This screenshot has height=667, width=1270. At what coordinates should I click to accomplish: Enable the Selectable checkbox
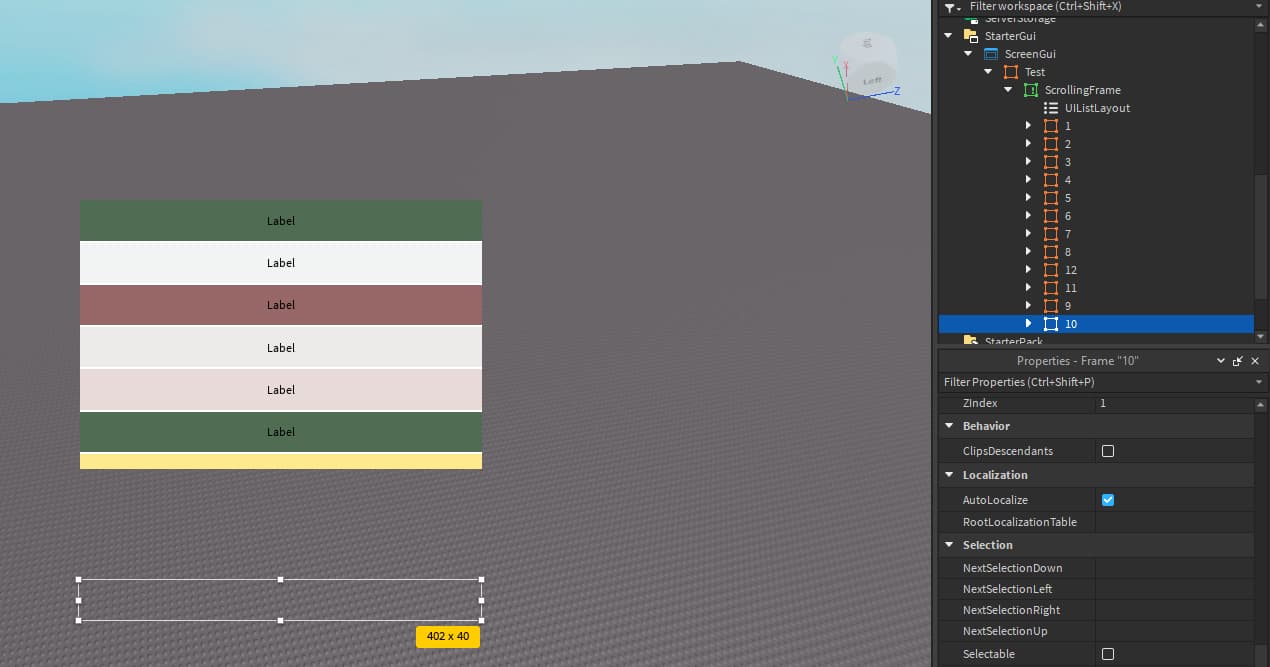[x=1108, y=654]
